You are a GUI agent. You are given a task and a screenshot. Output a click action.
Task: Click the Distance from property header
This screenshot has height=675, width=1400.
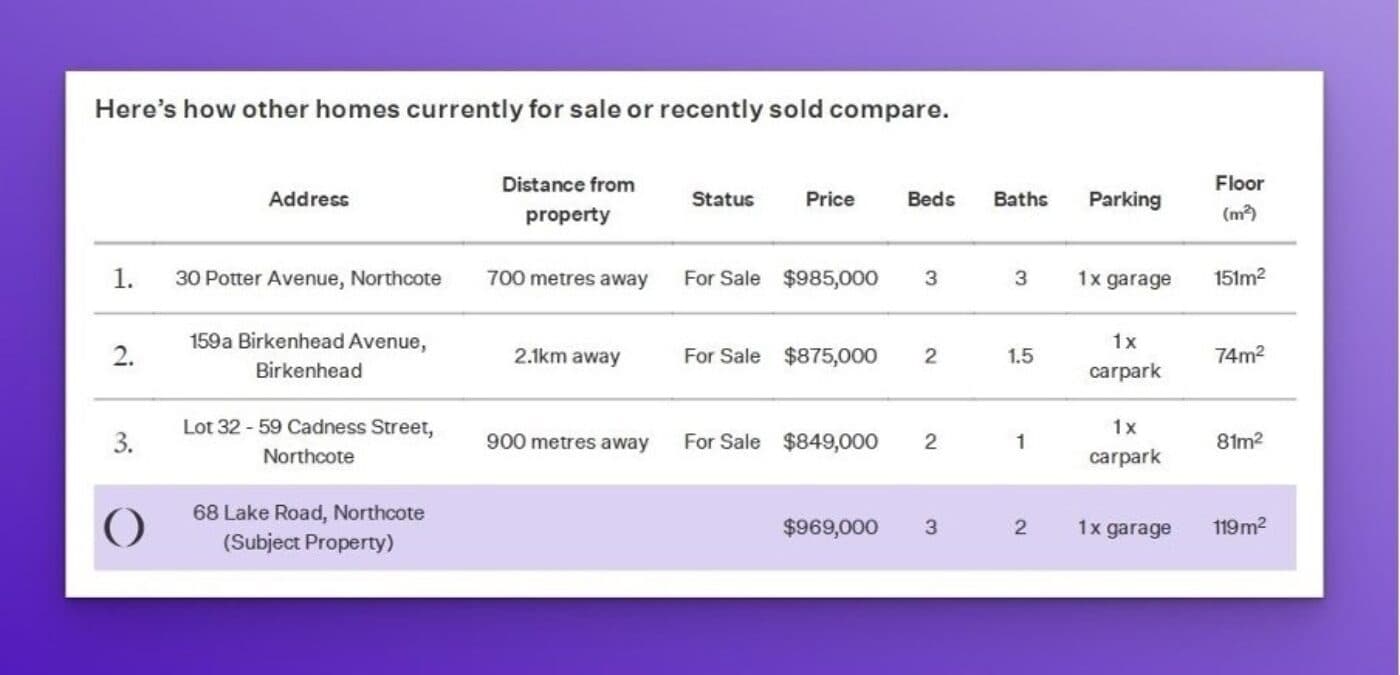[567, 199]
